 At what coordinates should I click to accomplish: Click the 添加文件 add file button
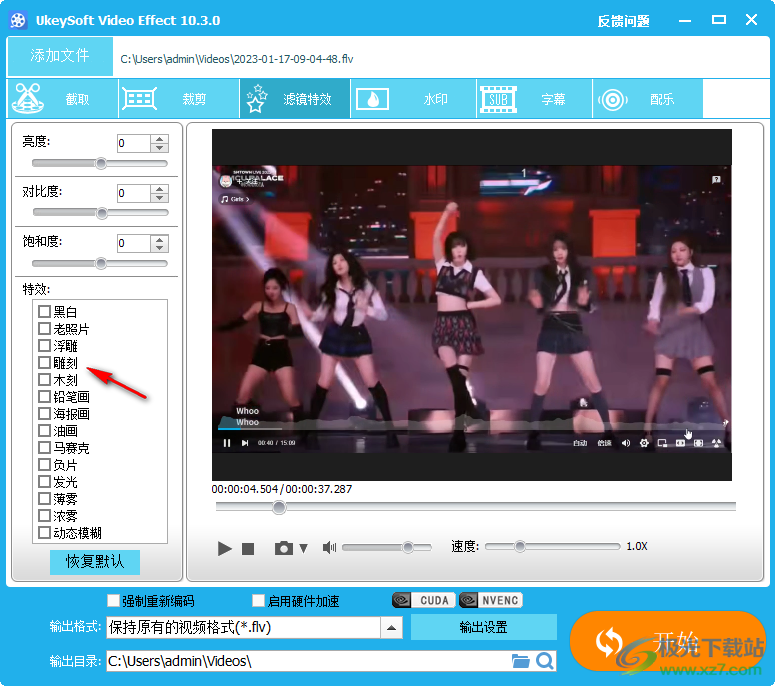click(60, 56)
